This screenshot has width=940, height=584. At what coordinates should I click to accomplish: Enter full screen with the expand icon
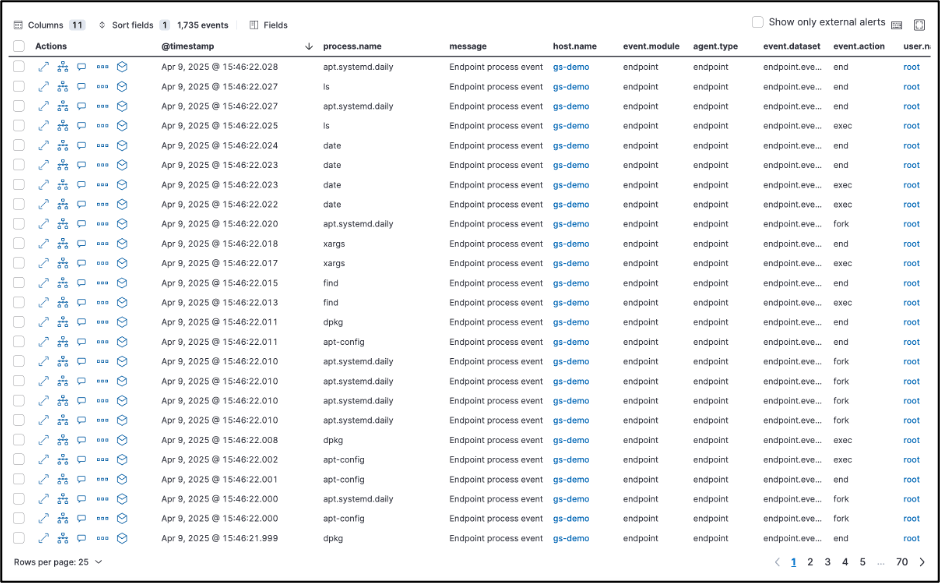click(919, 25)
